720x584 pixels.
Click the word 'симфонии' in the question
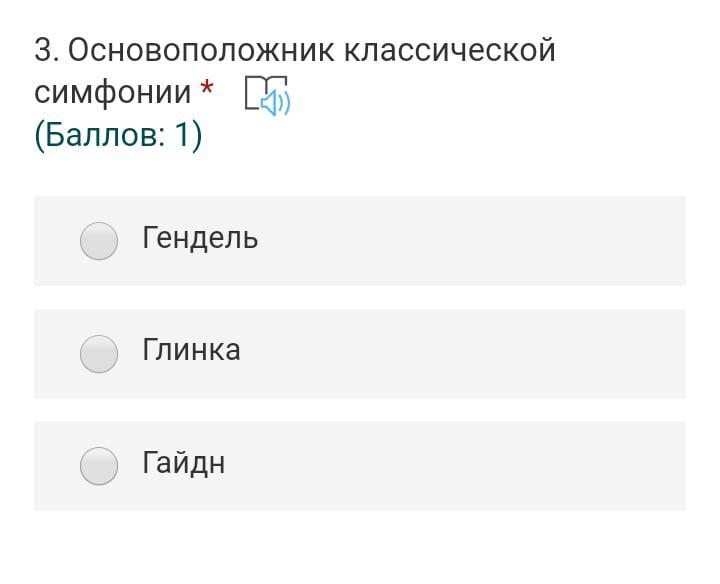(x=112, y=93)
